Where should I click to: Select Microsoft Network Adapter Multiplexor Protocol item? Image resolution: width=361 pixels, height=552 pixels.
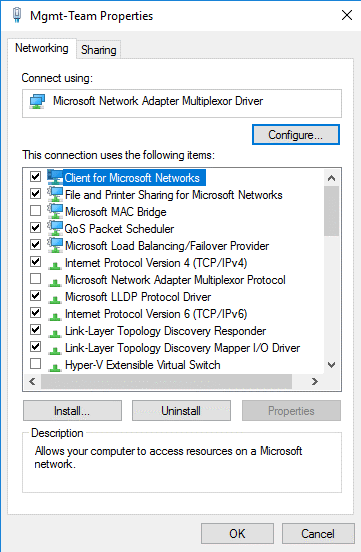(175, 280)
